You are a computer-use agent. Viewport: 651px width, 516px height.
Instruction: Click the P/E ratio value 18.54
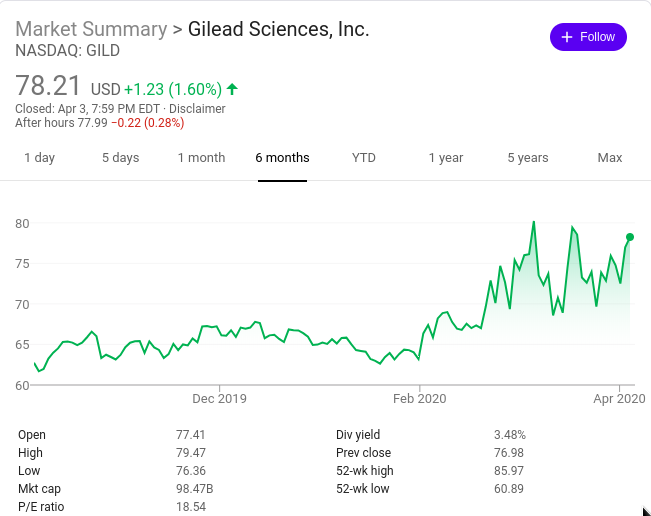tap(191, 507)
